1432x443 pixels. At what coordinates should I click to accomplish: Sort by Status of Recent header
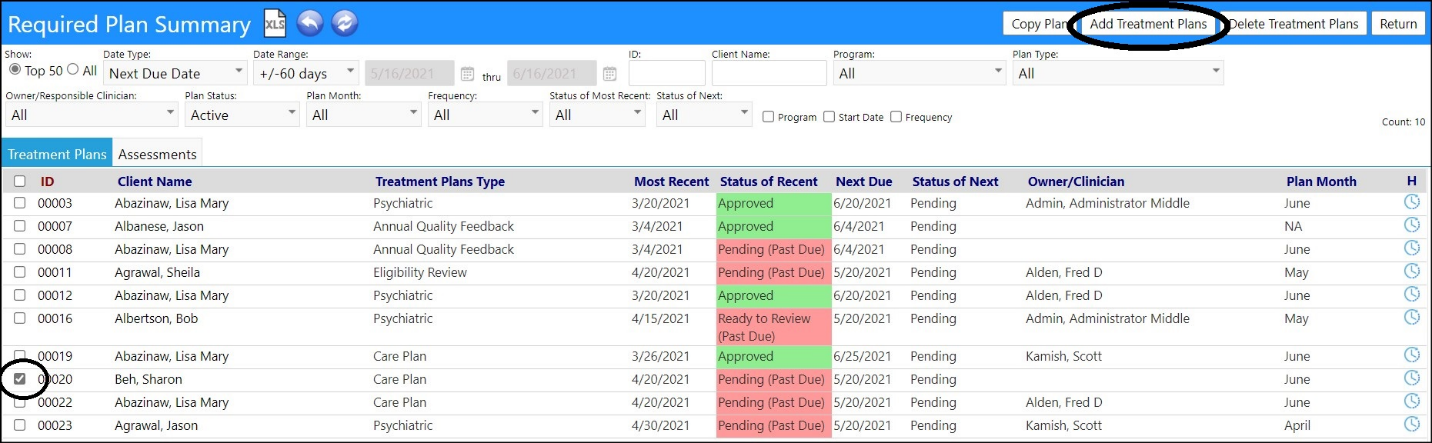[x=769, y=181]
